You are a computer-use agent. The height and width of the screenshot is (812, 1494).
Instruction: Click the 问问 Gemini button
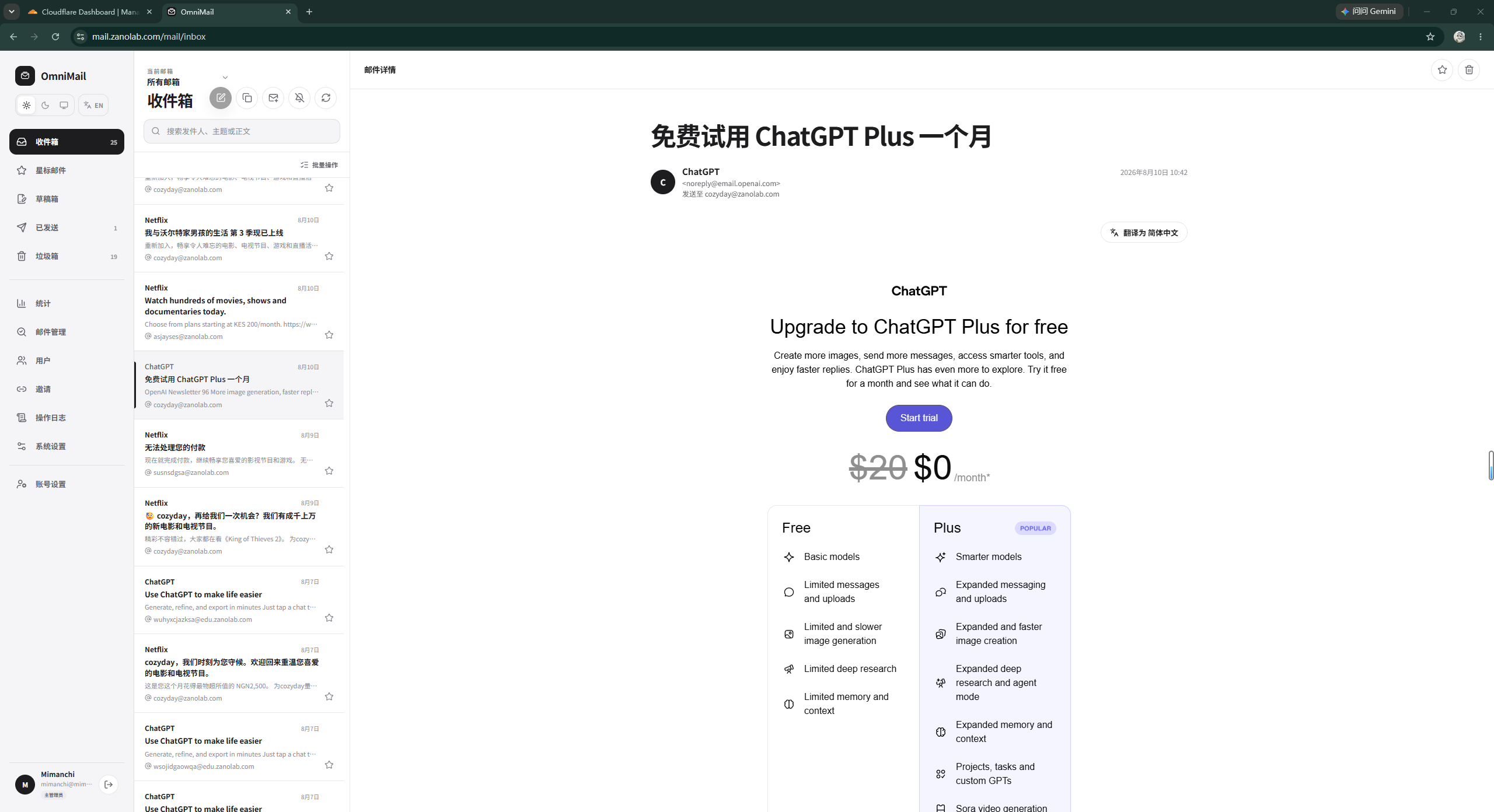tap(1369, 12)
